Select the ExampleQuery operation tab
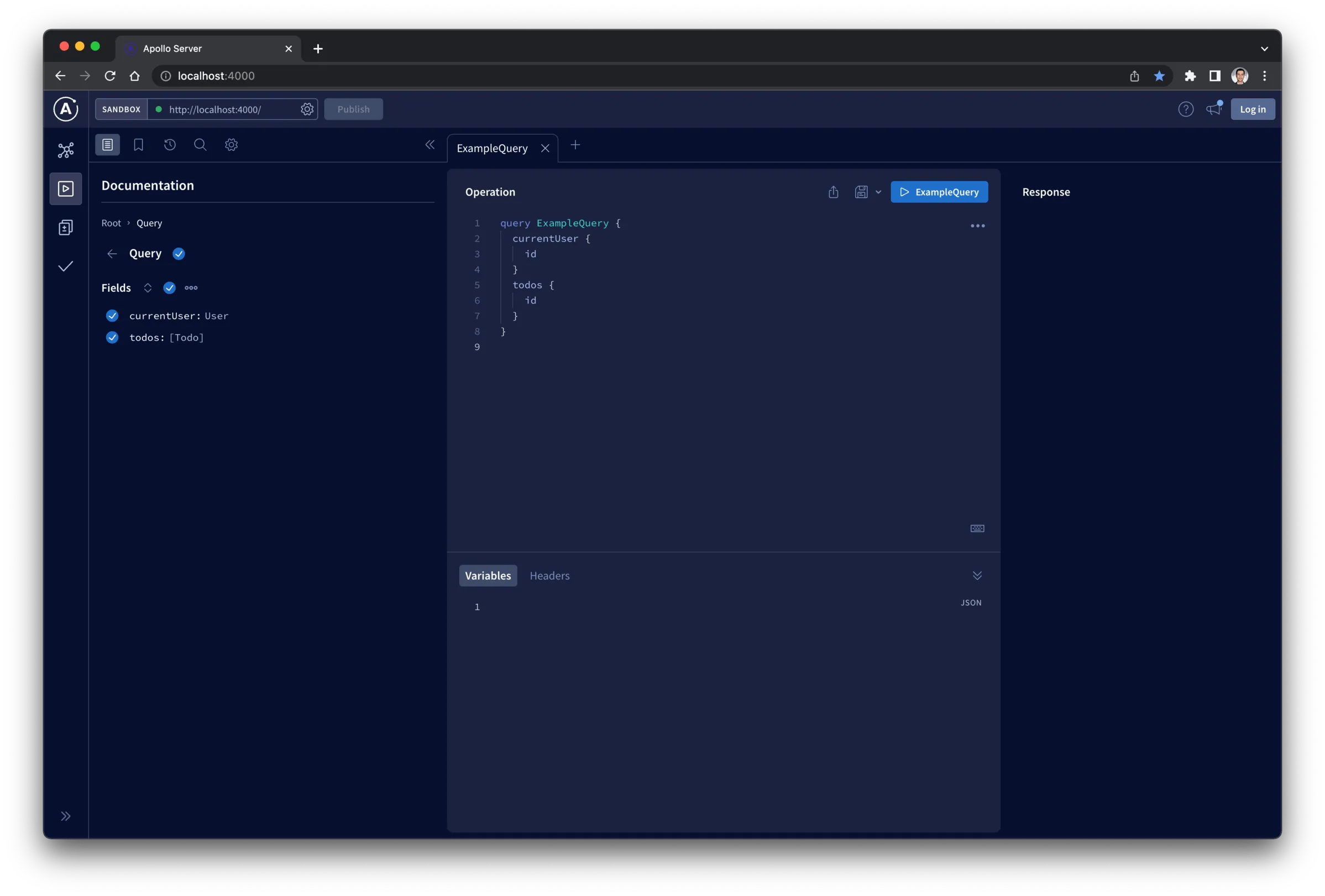The width and height of the screenshot is (1325, 896). (492, 148)
